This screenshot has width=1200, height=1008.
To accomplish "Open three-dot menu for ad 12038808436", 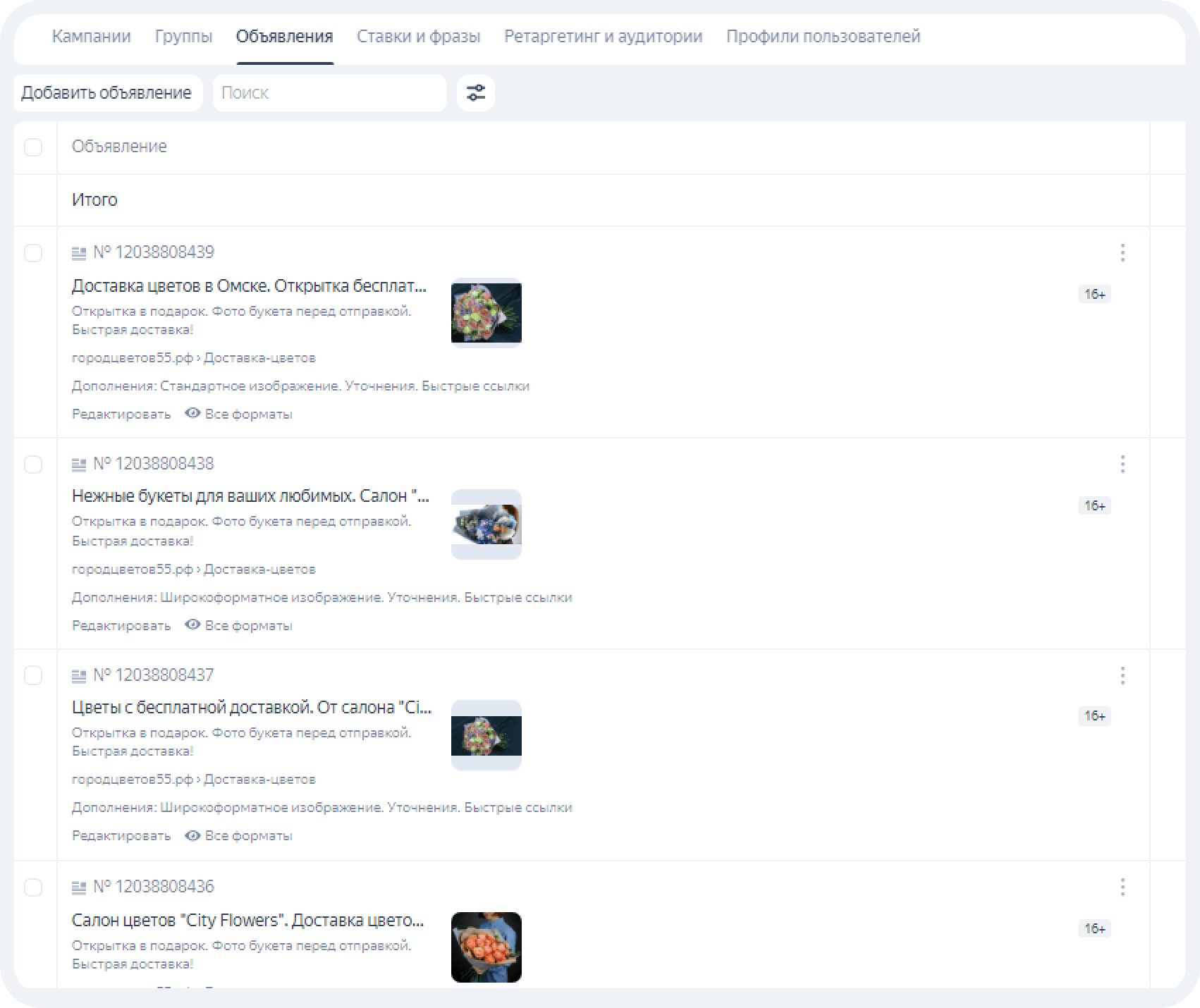I will (1122, 887).
